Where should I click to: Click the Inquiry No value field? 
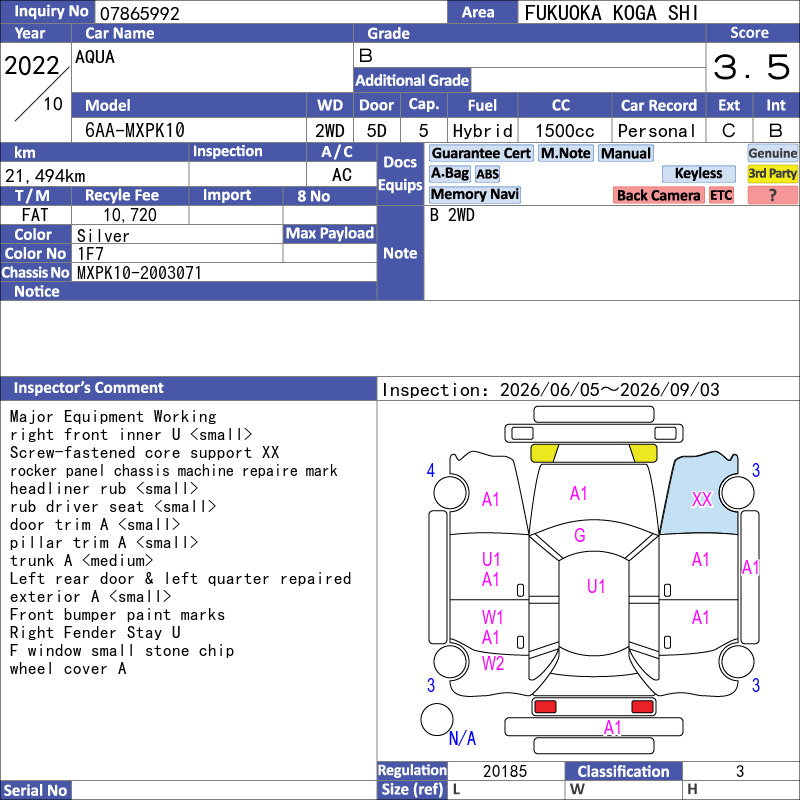[x=271, y=13]
